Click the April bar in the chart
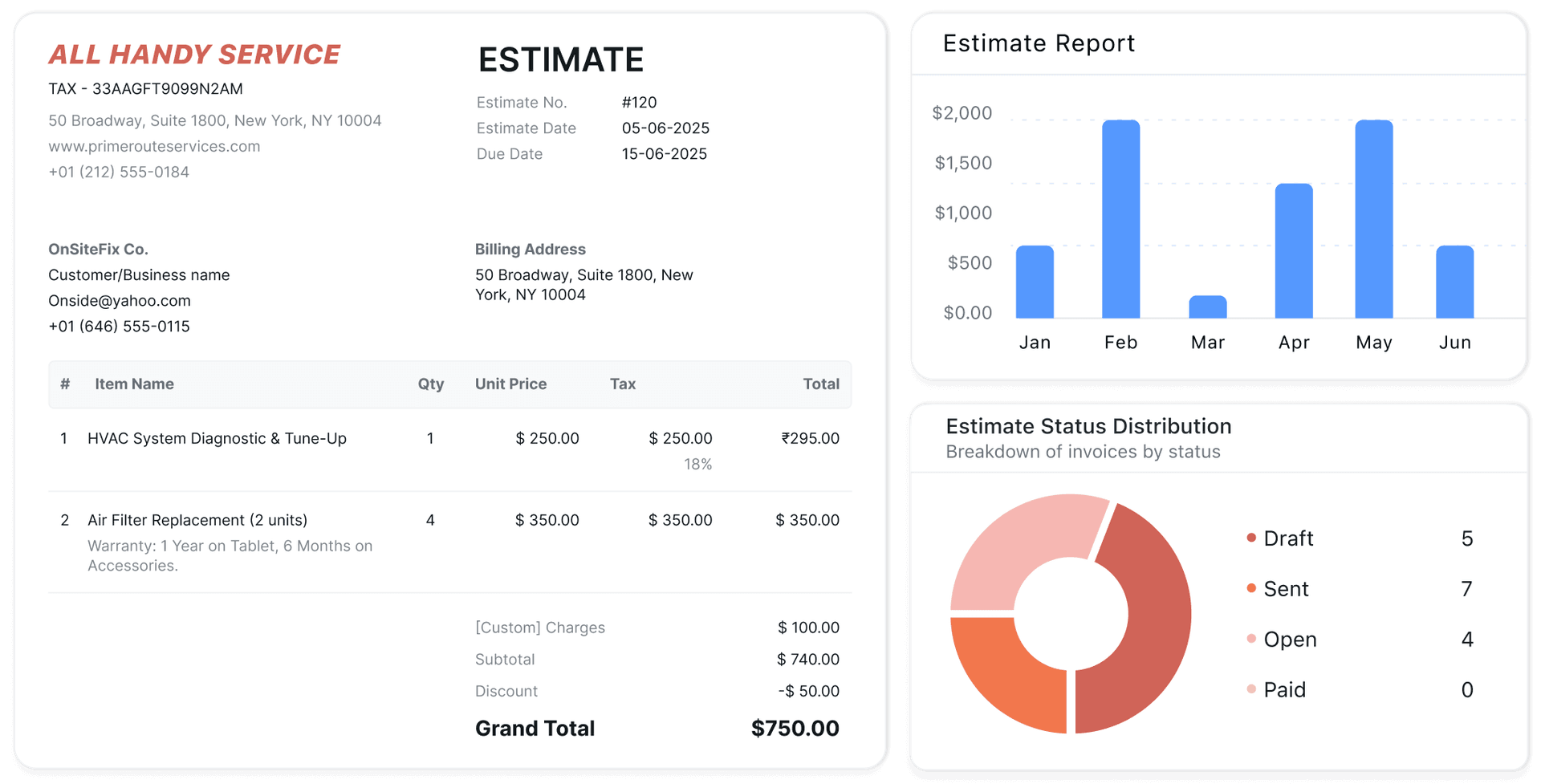Screen dimensions: 1541x784 click(1293, 251)
